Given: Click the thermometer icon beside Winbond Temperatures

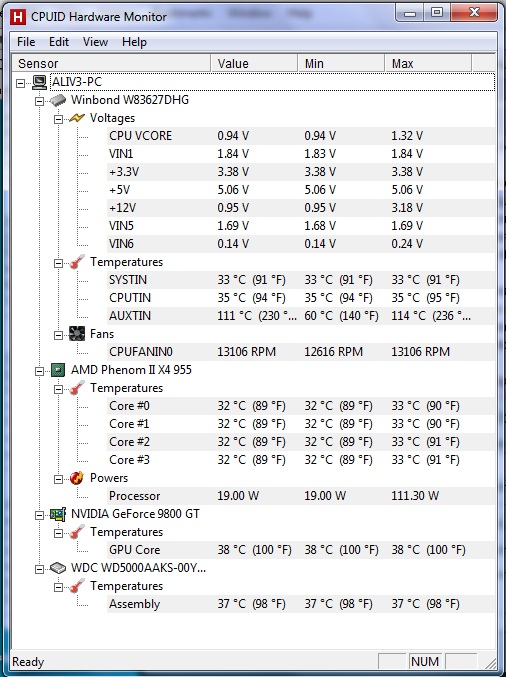Looking at the screenshot, I should click(x=77, y=262).
